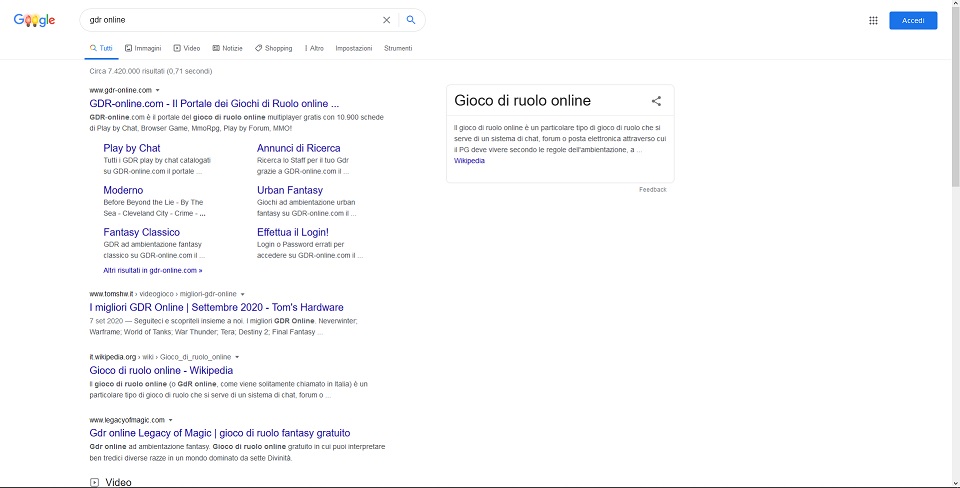The image size is (960, 488).
Task: Select the Shopping tab
Action: click(273, 48)
